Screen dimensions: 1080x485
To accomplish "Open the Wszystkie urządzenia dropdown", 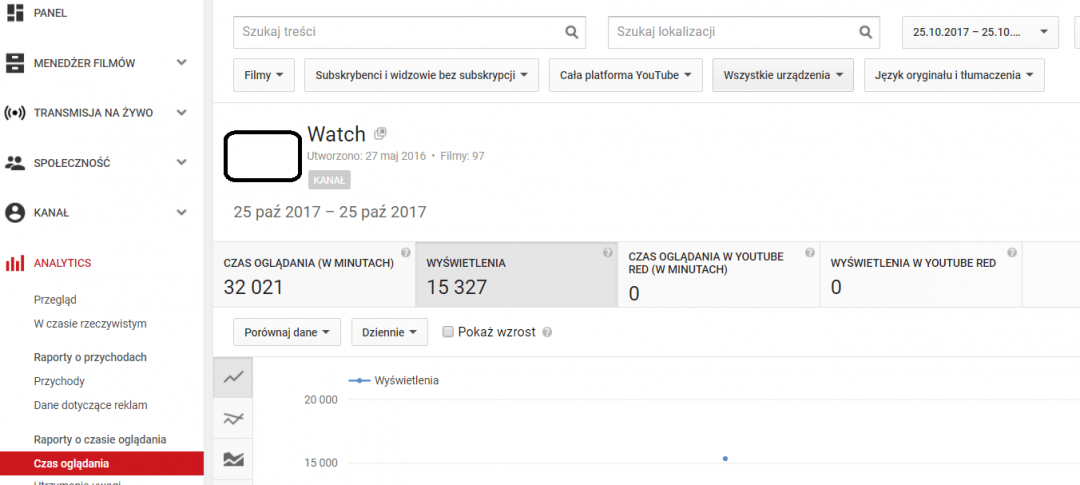I will (x=782, y=75).
